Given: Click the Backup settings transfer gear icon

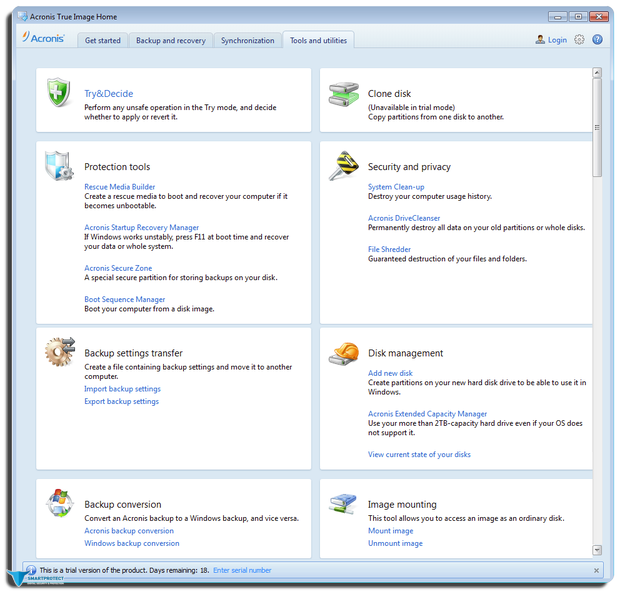Looking at the screenshot, I should pyautogui.click(x=59, y=352).
